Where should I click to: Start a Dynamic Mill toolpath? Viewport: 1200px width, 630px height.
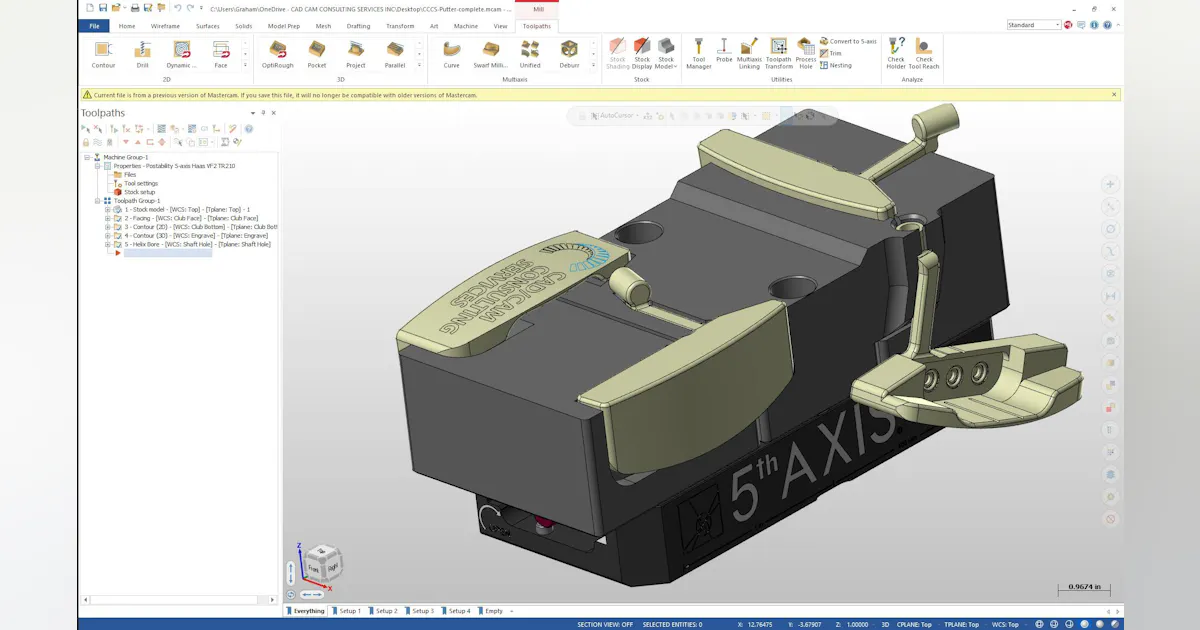[x=182, y=54]
